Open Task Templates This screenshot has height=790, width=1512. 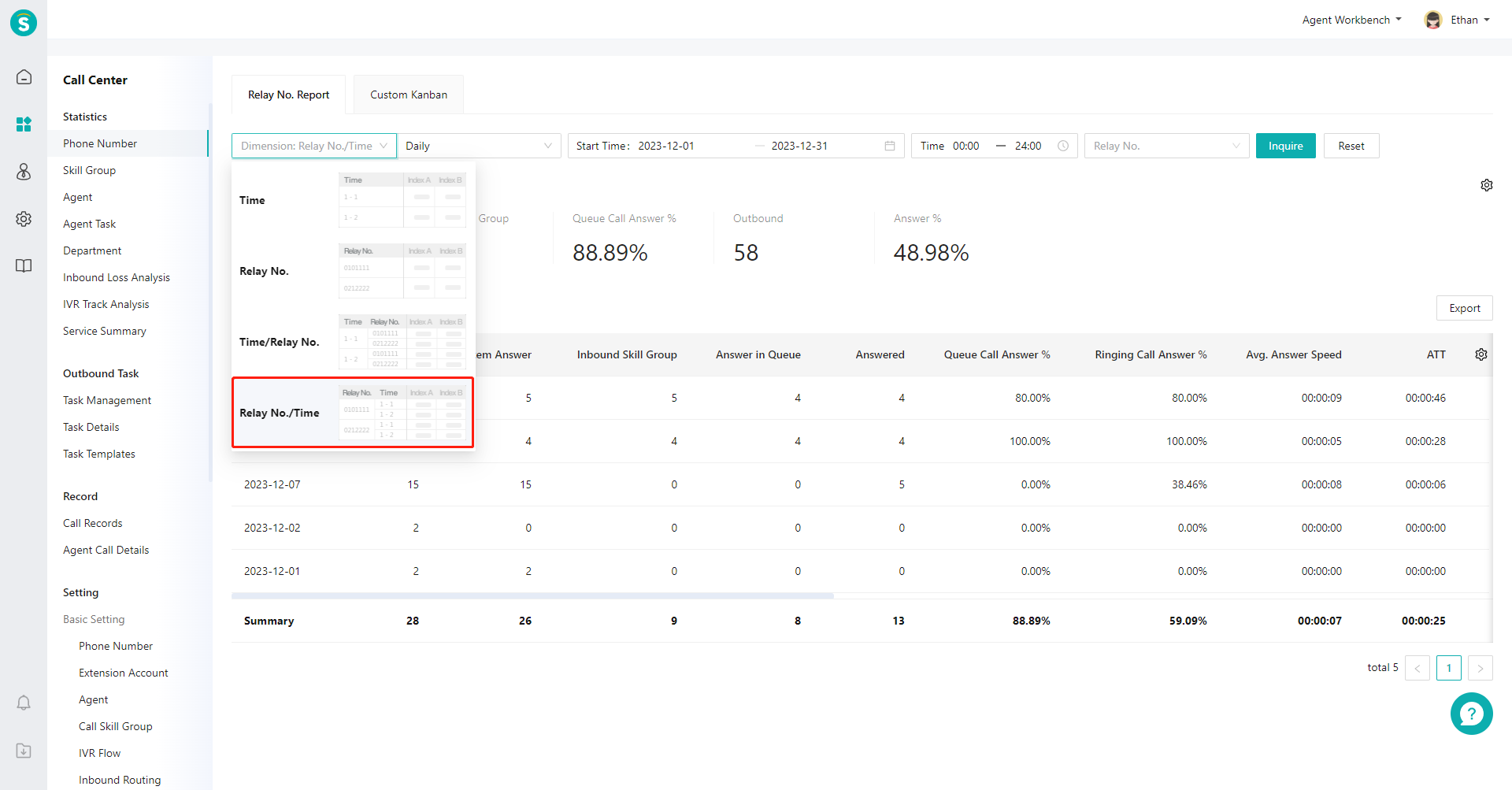pos(99,454)
